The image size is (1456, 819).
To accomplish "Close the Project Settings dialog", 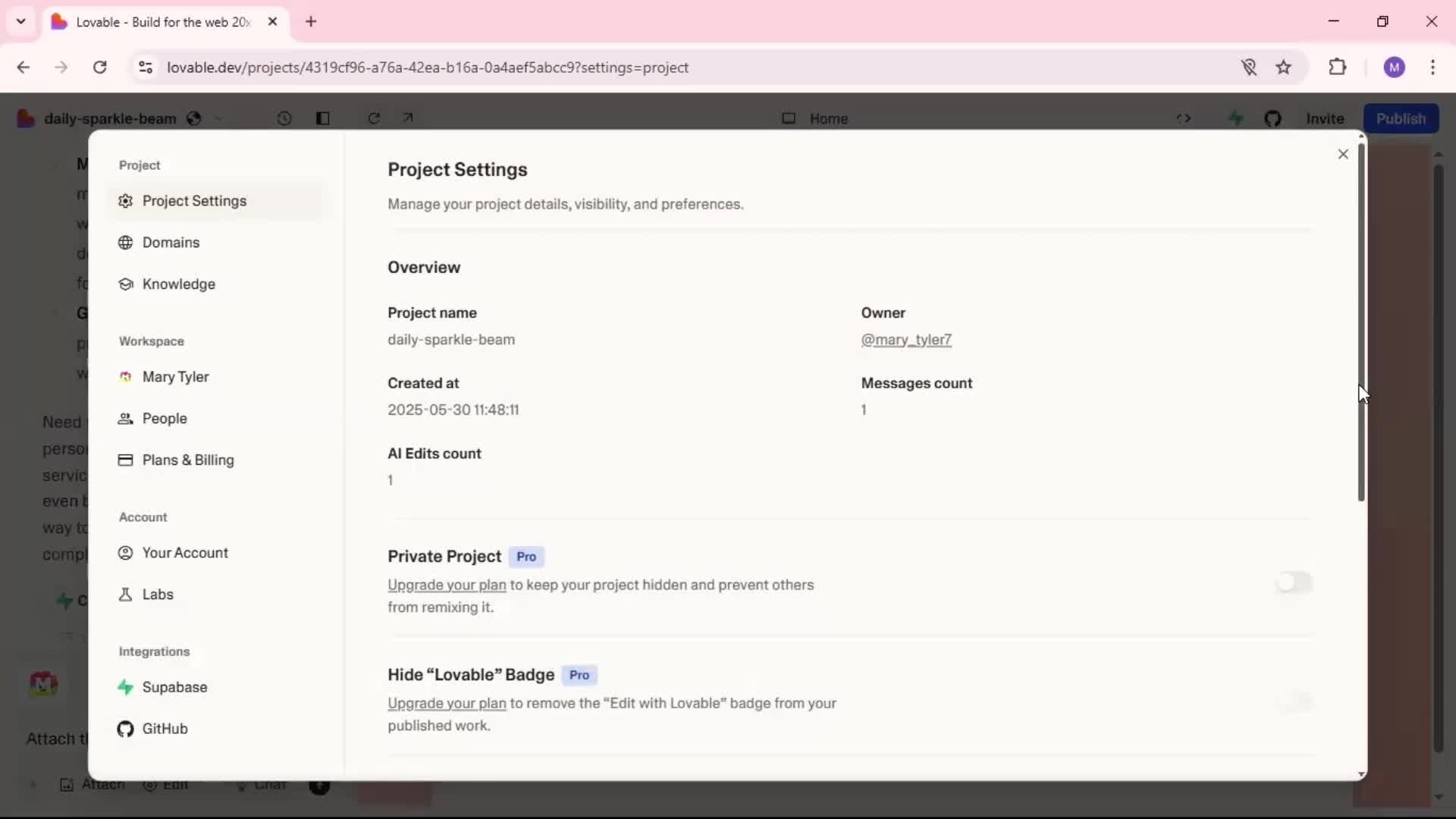I will pos(1343,154).
